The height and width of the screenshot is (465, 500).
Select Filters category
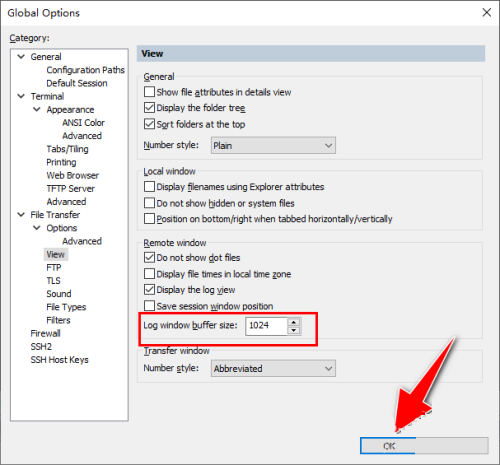[58, 320]
